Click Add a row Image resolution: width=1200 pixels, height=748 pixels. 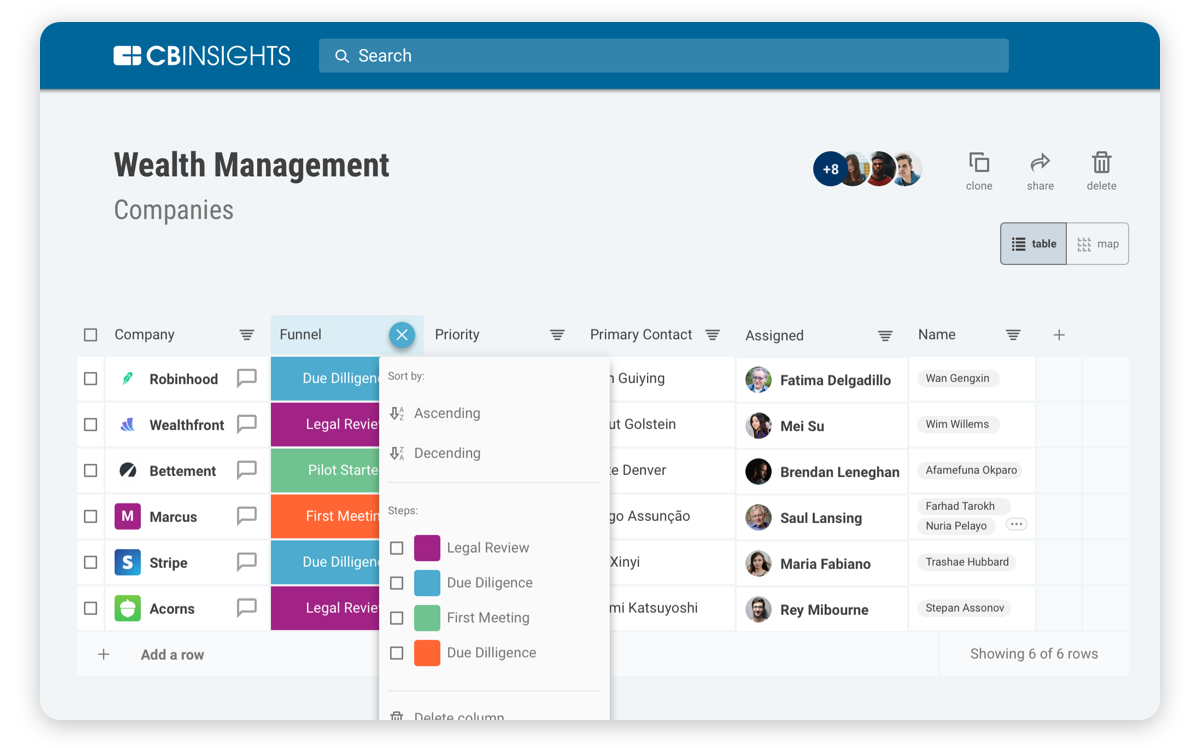[x=172, y=655]
